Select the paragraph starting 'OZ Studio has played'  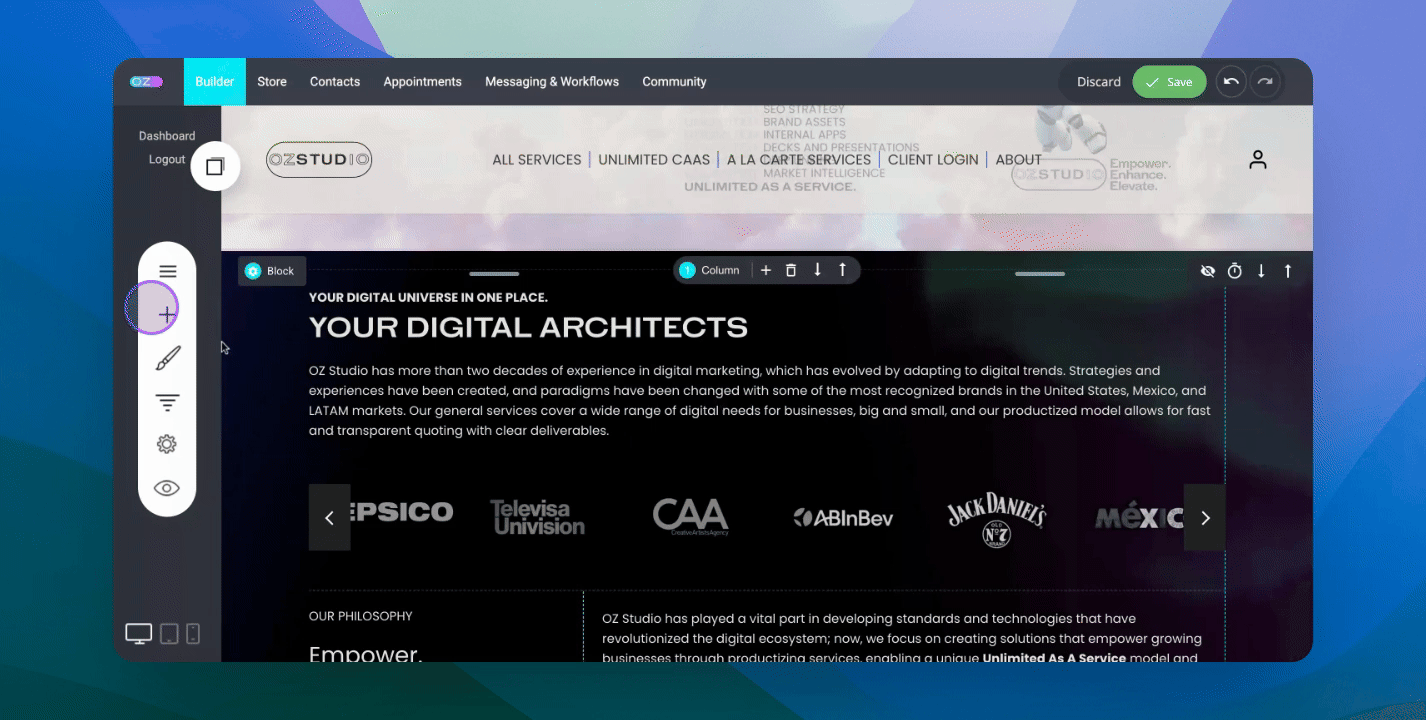902,638
